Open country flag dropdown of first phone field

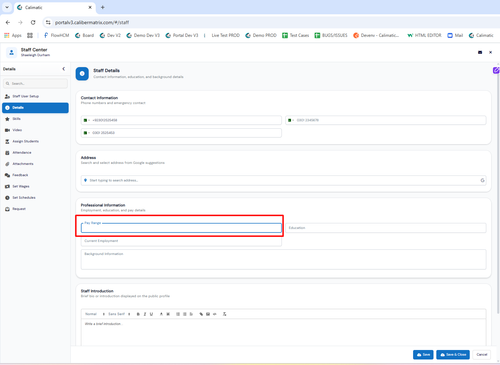87,120
